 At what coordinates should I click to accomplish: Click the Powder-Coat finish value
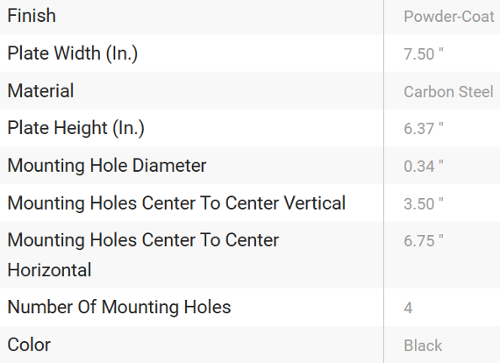[x=449, y=17]
